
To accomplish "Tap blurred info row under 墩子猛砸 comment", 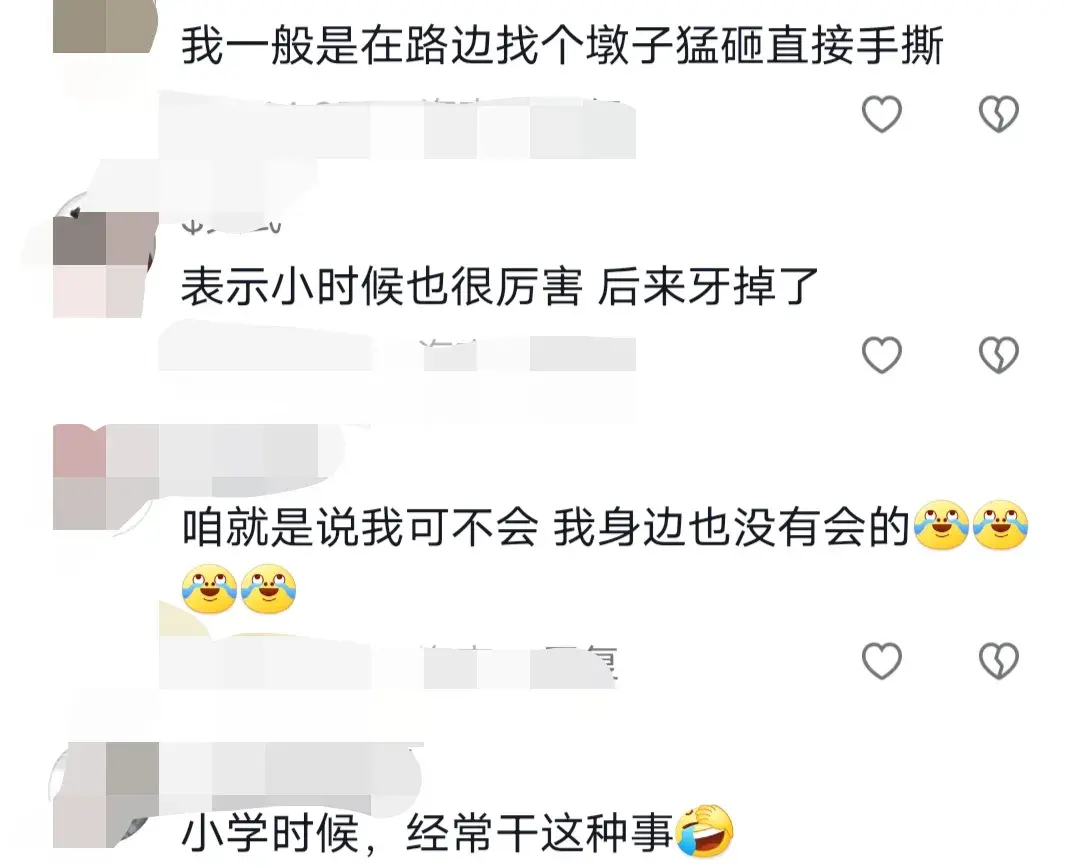I will (x=397, y=127).
